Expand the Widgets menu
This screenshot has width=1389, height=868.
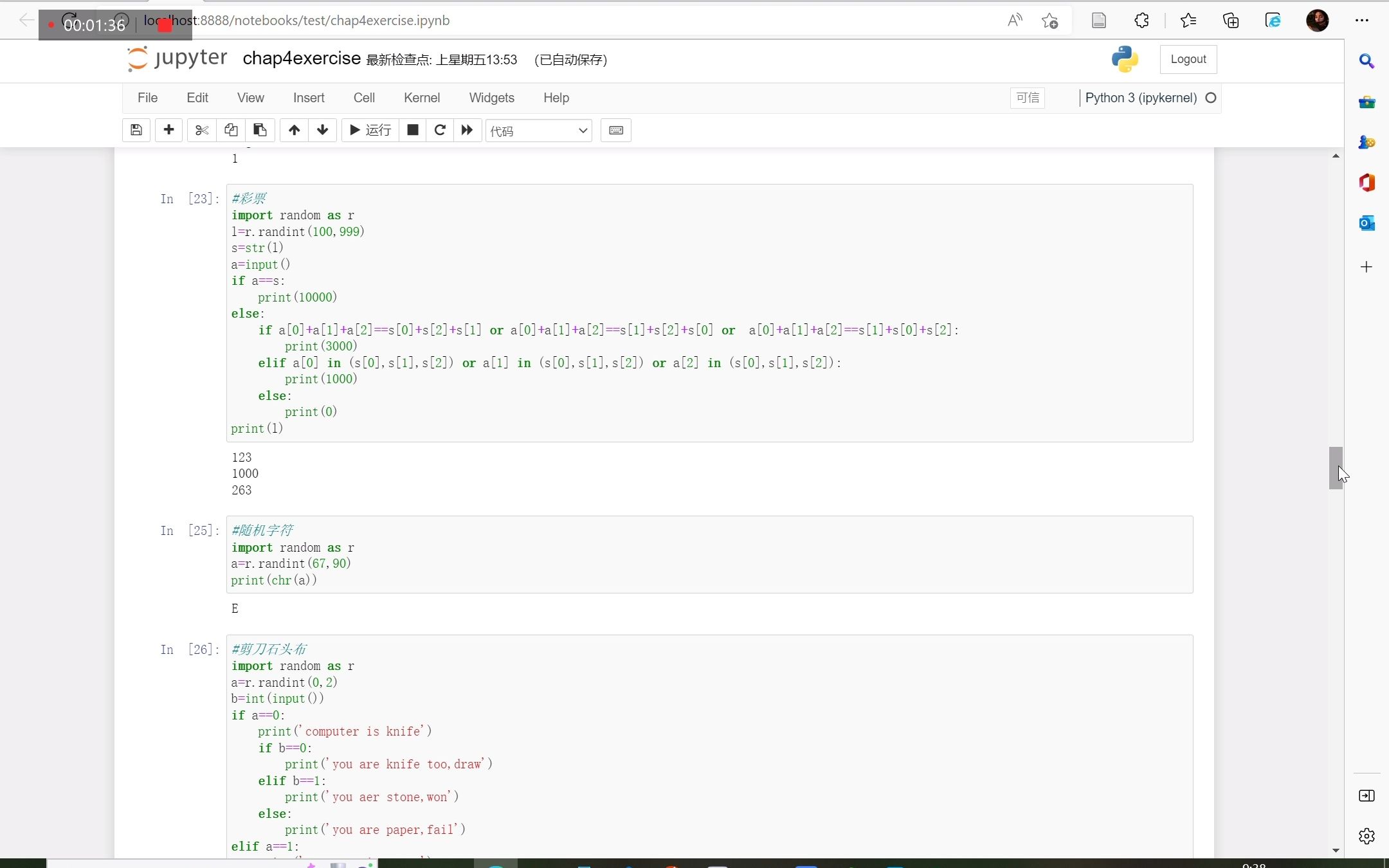coord(491,98)
